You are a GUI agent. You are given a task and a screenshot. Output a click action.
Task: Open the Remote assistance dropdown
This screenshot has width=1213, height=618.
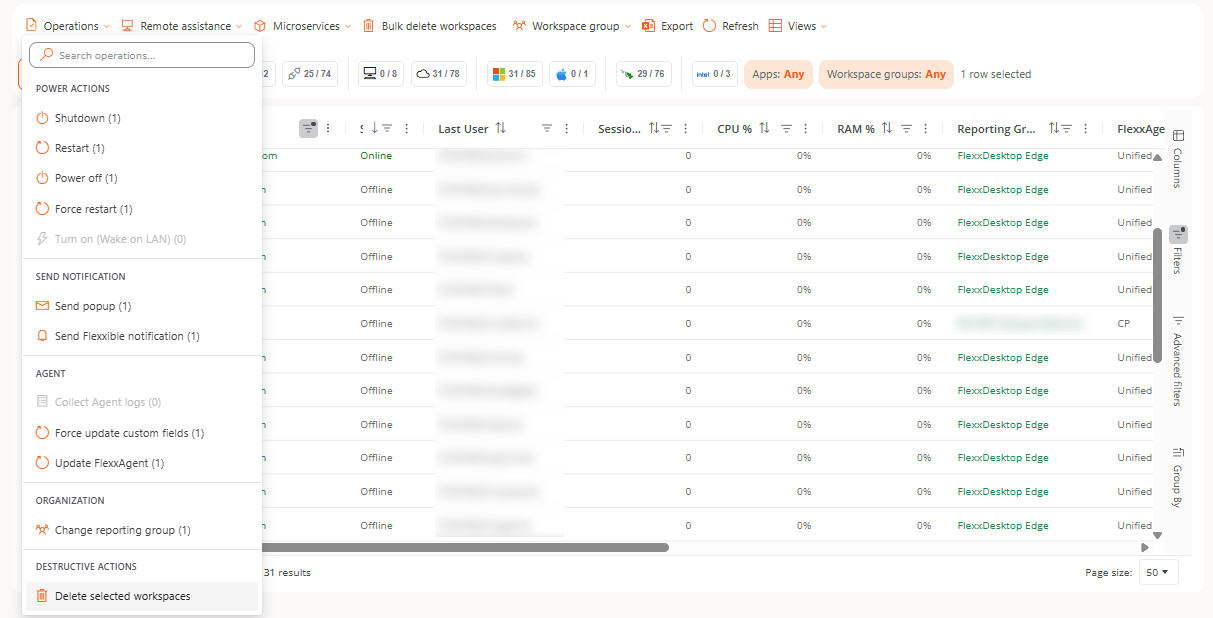tap(182, 26)
